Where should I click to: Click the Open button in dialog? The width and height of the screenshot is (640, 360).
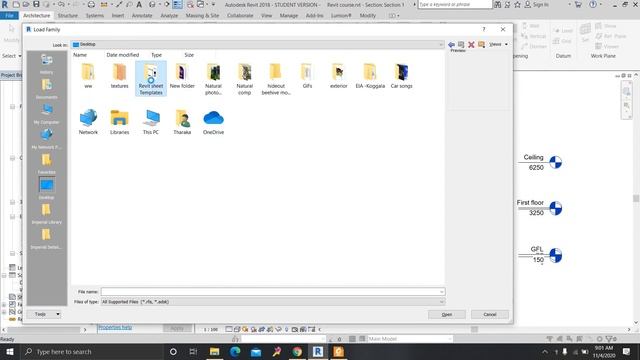pyautogui.click(x=447, y=314)
